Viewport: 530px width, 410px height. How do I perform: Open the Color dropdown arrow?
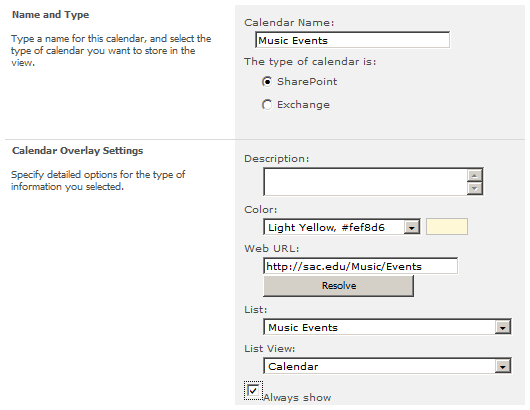pos(411,227)
